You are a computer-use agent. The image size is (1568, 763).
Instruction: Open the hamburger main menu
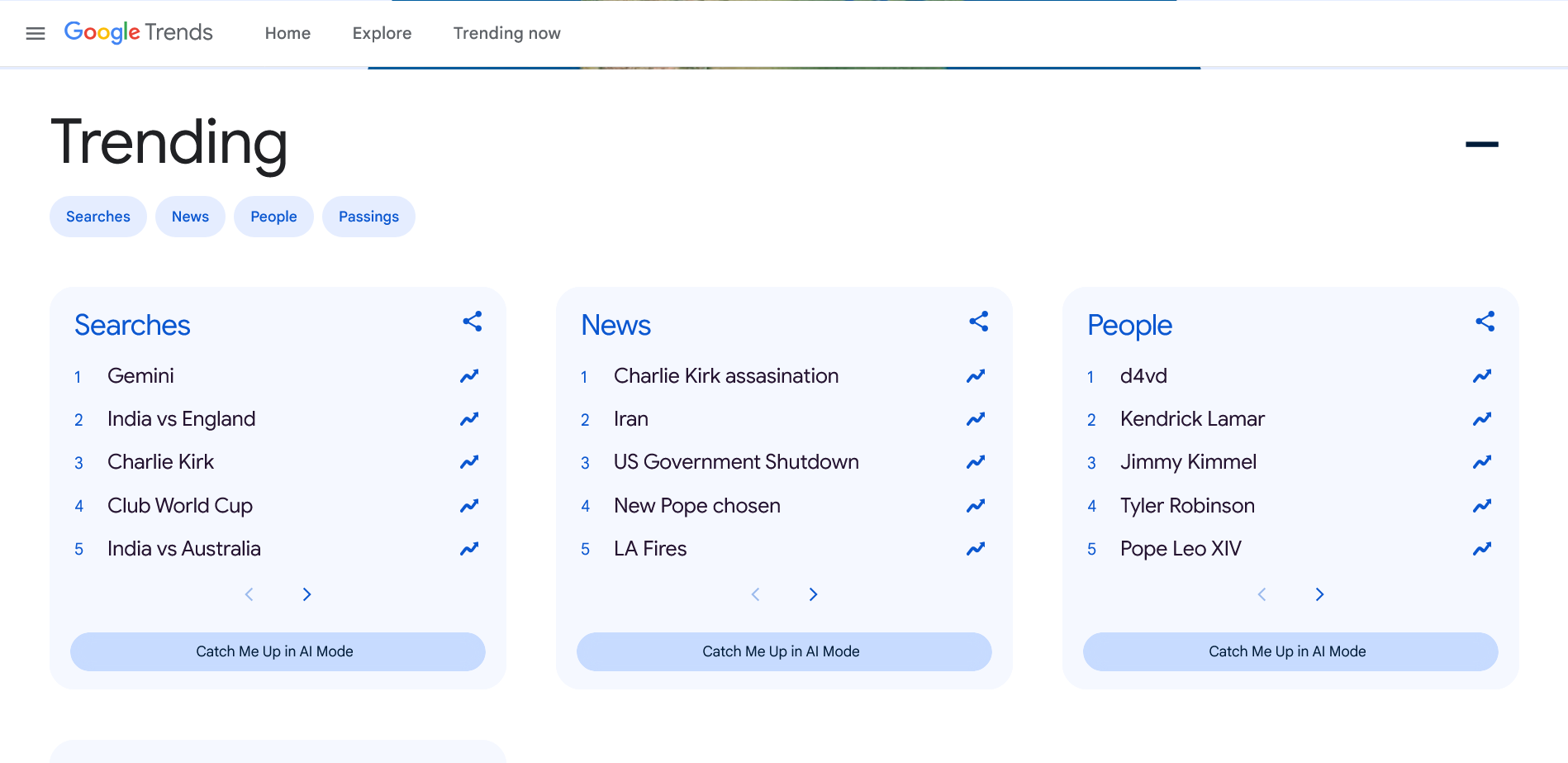tap(36, 33)
